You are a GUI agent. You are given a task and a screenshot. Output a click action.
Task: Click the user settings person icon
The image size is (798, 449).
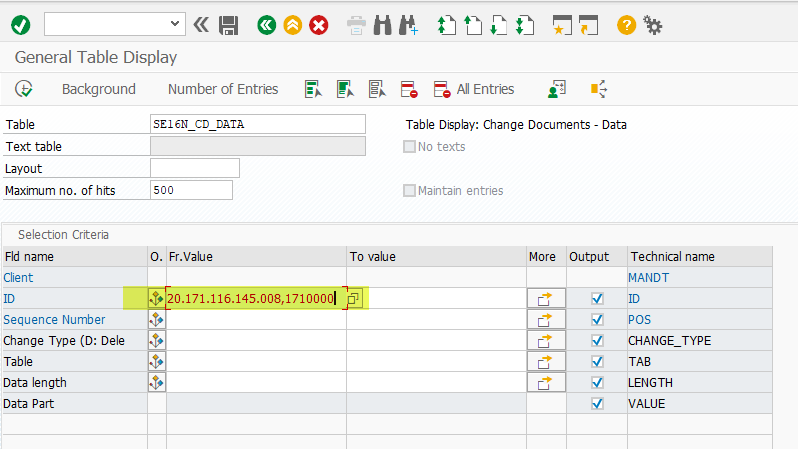[x=557, y=89]
